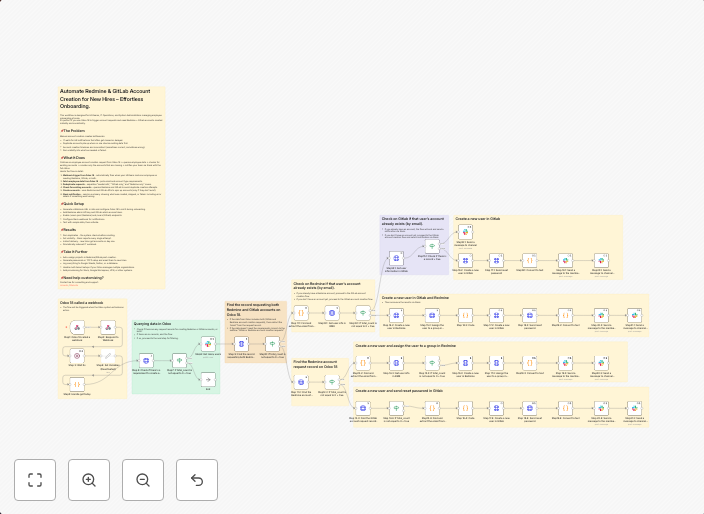
Task: Click the 'Automate Redmine & GitLab Account Creation' title
Action: pyautogui.click(x=105, y=99)
